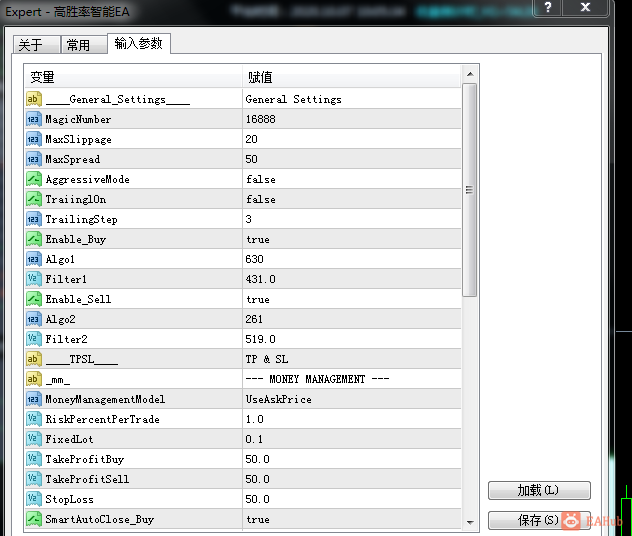
Task: Click the scrollbar down arrow
Action: pos(470,522)
